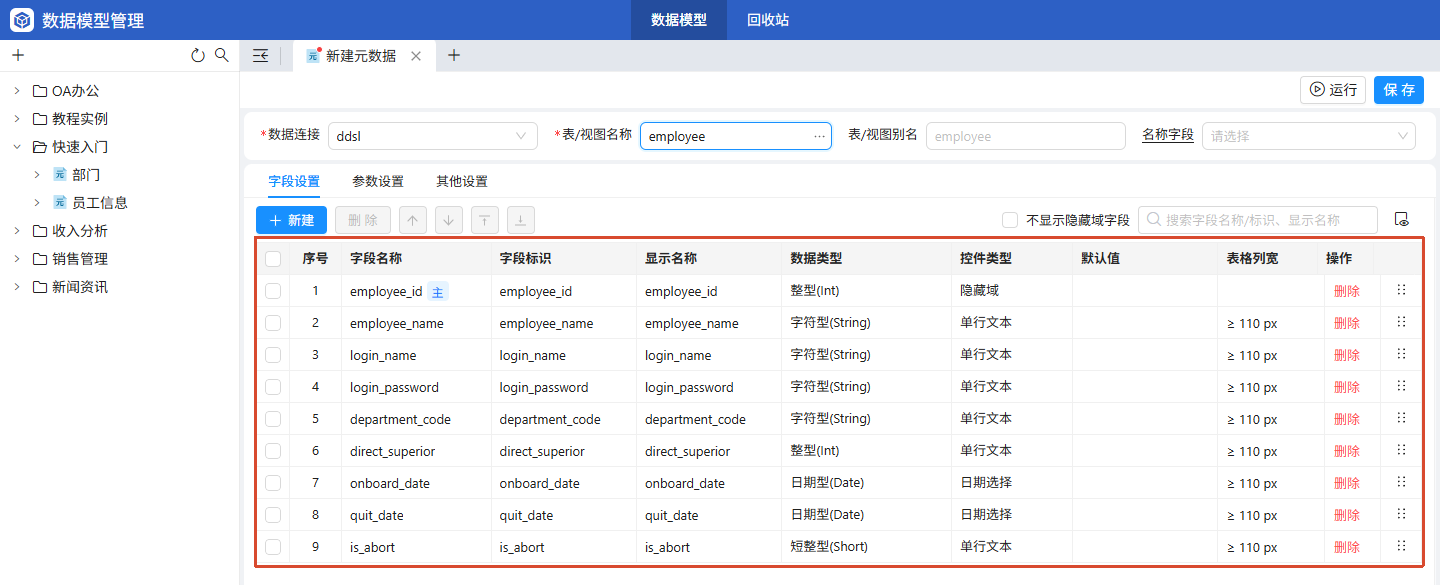Expand the 销售管理 folder
Screen dimensions: 1440x585
(17, 259)
